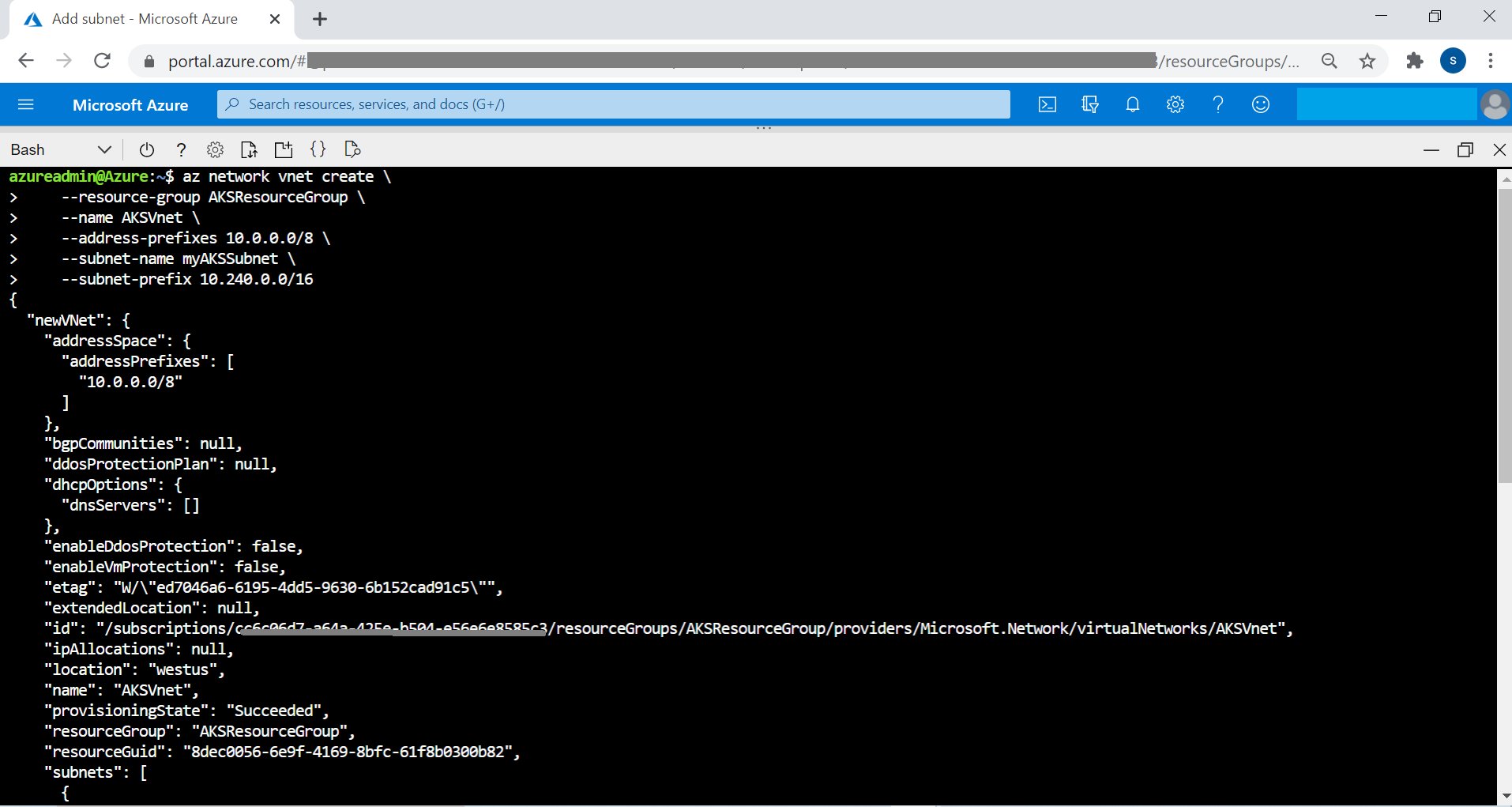This screenshot has width=1512, height=807.
Task: Click the Microsoft Azure home link
Action: pyautogui.click(x=130, y=104)
